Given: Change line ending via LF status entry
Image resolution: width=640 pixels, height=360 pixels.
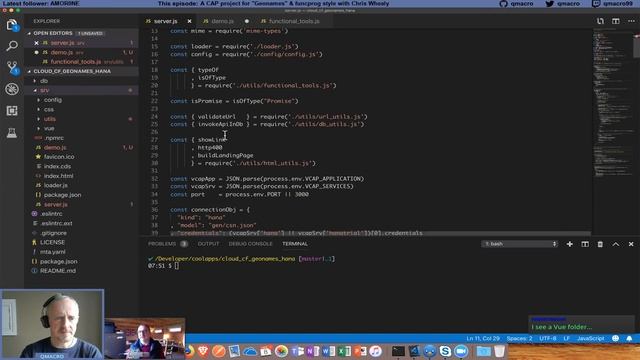Looking at the screenshot, I should [x=567, y=338].
